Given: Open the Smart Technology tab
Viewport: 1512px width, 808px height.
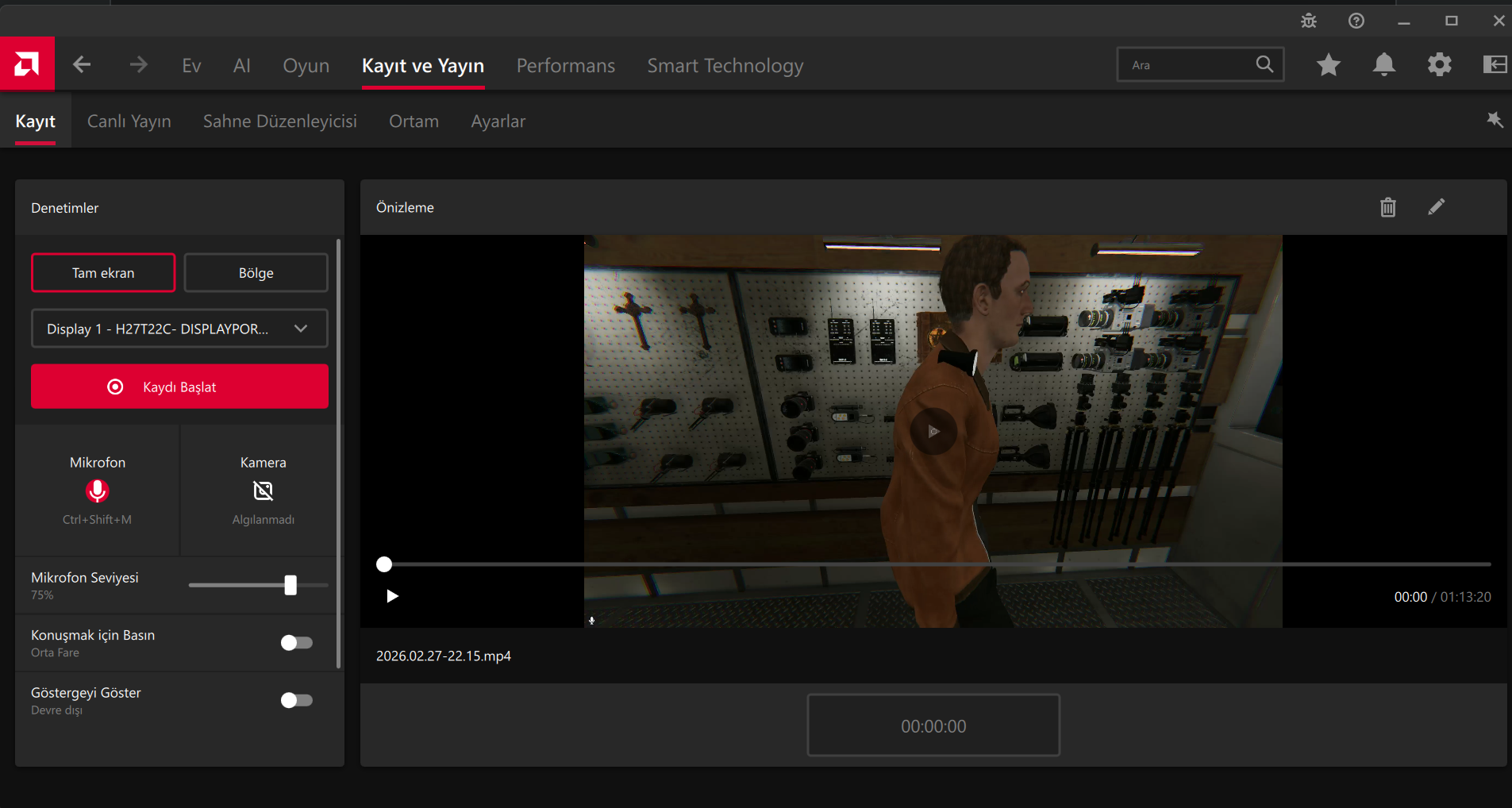Looking at the screenshot, I should pyautogui.click(x=725, y=66).
